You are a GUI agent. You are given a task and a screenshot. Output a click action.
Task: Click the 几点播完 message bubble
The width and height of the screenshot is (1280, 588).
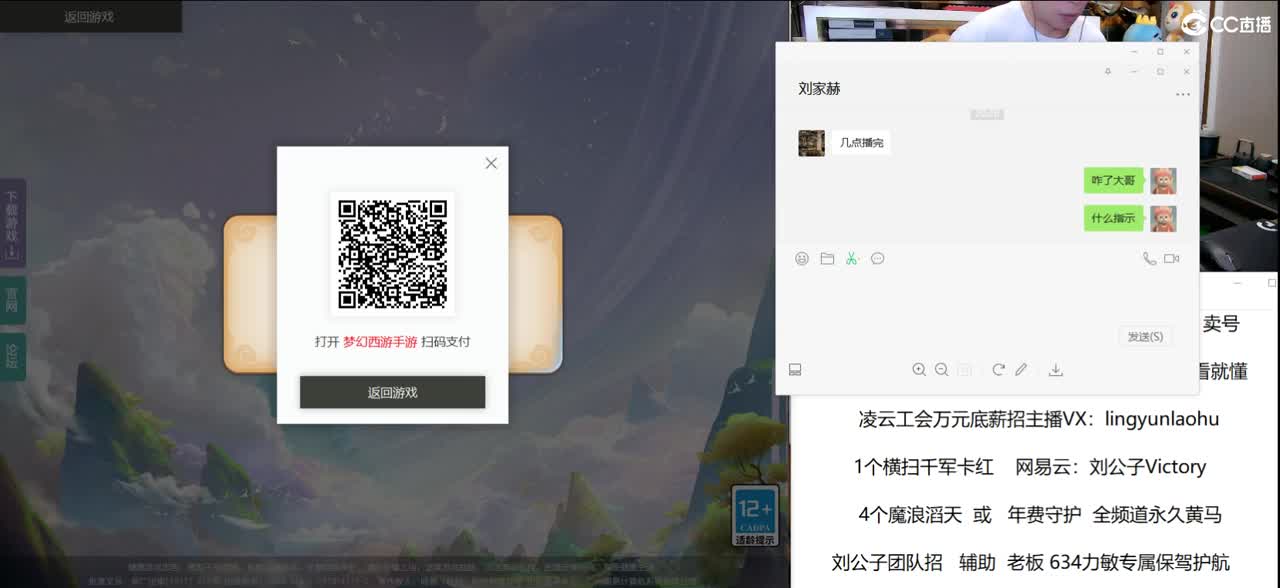[x=861, y=143]
